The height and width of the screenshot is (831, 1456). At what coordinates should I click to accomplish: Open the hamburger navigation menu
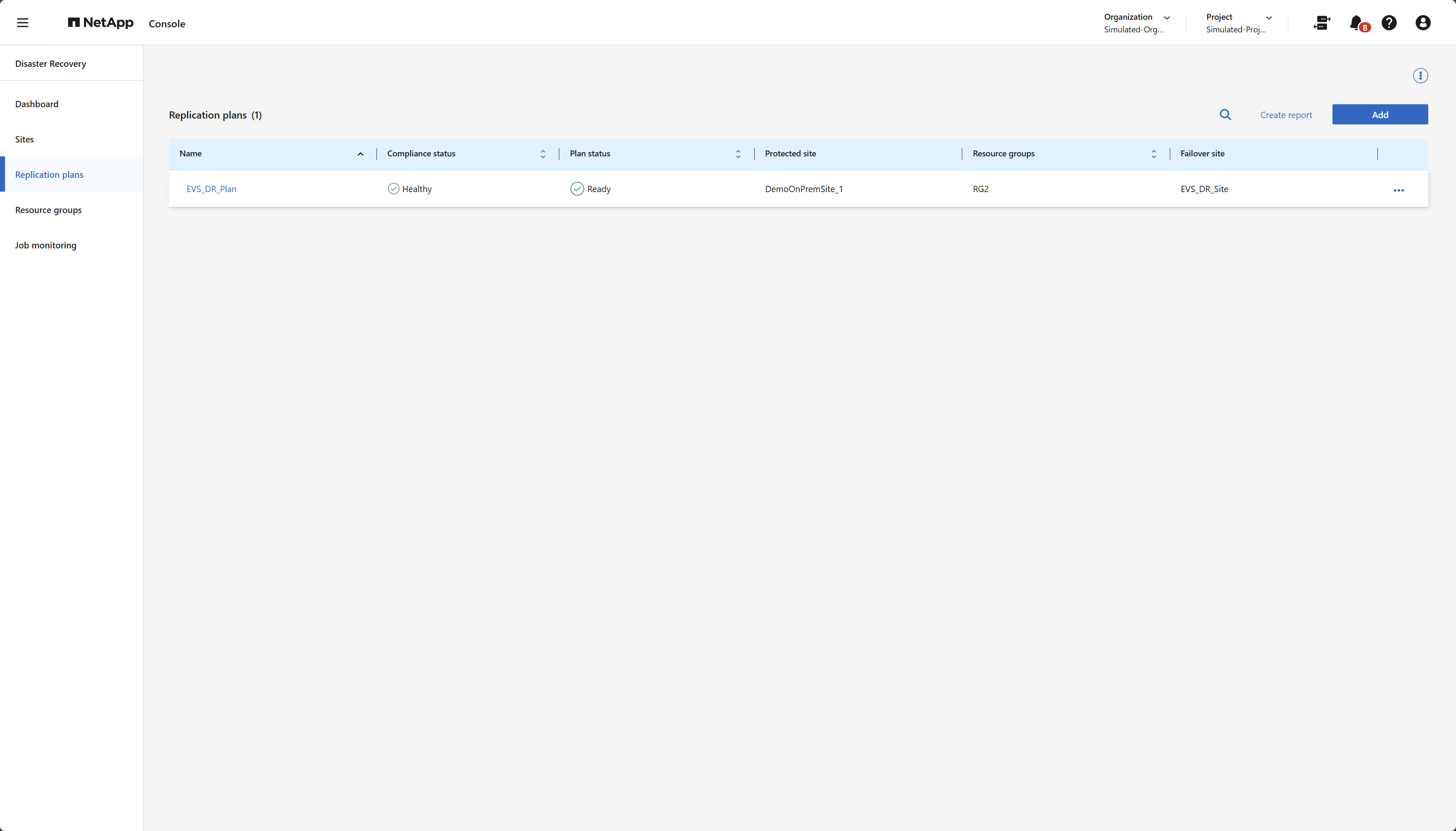coord(23,23)
